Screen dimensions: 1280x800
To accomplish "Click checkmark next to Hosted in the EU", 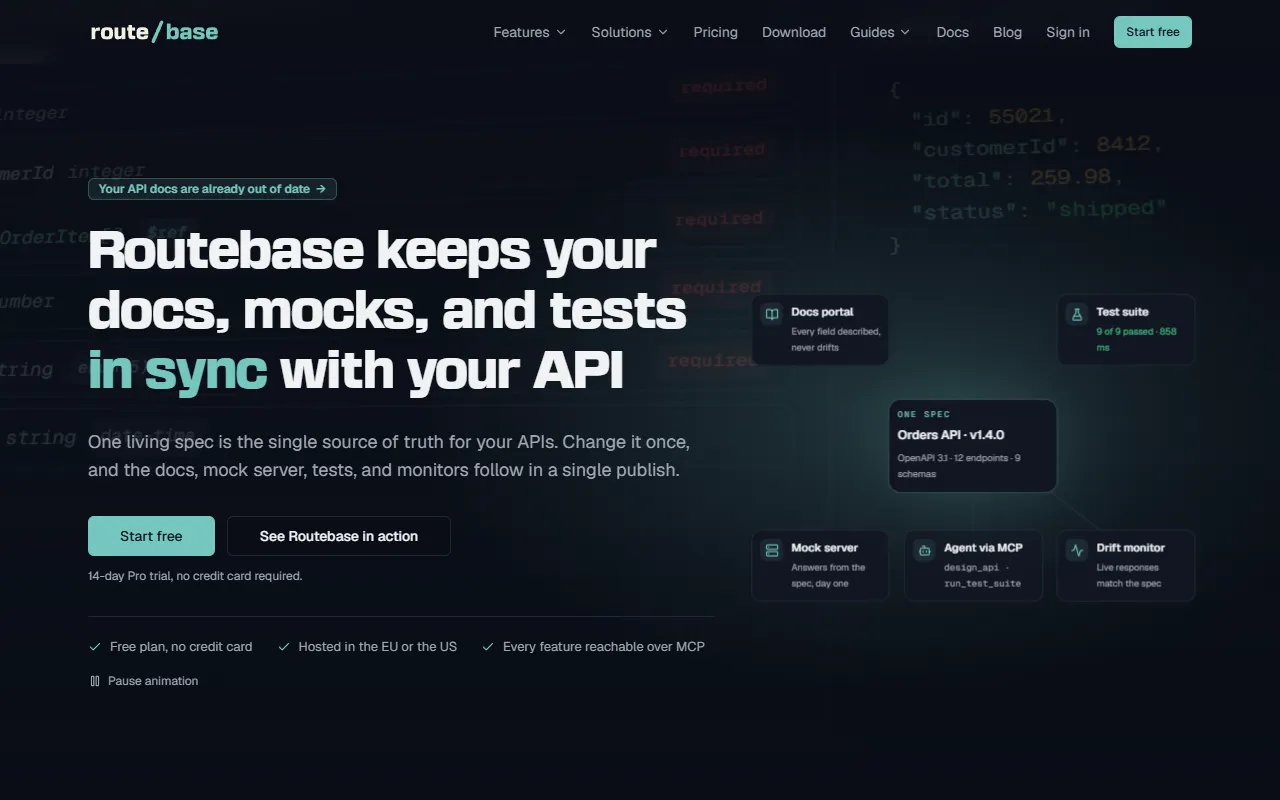I will (x=284, y=647).
